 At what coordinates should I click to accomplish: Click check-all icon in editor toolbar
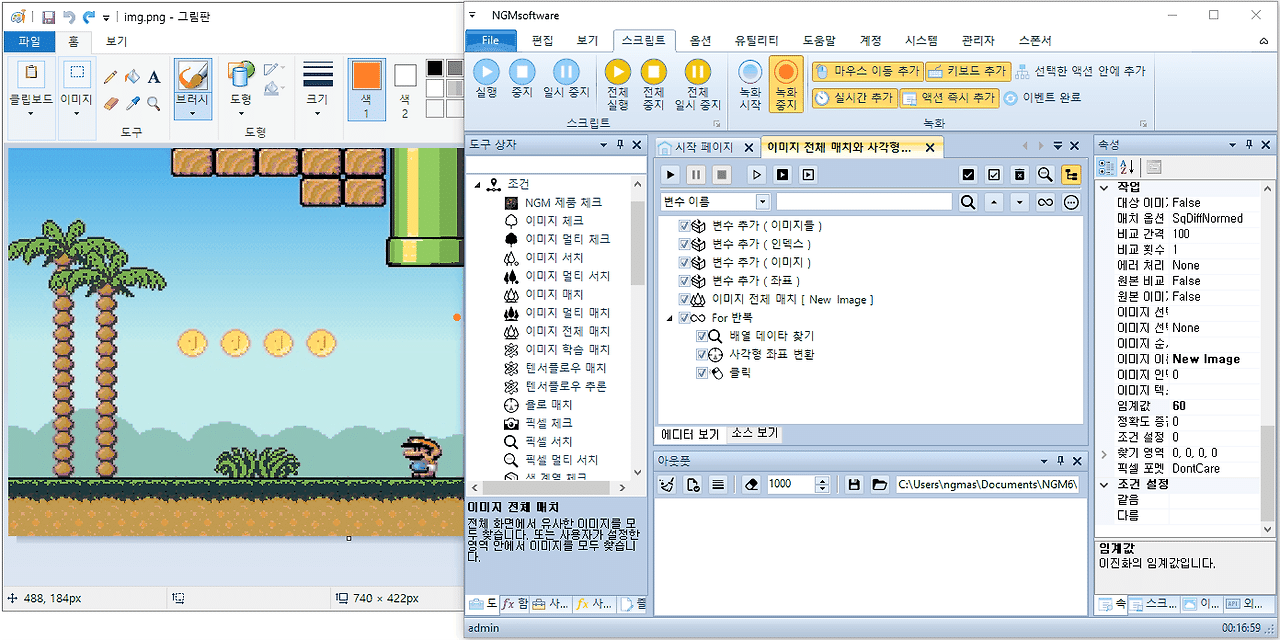pos(968,174)
